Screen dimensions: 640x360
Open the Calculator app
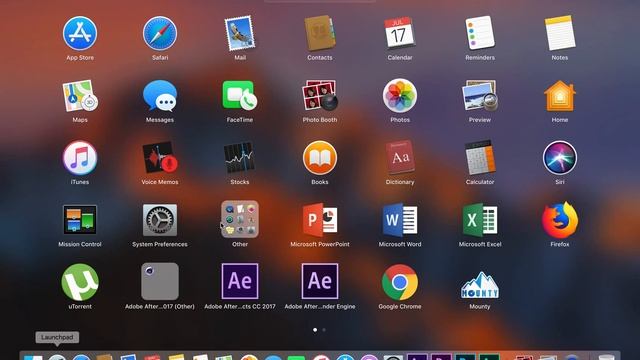[480, 158]
